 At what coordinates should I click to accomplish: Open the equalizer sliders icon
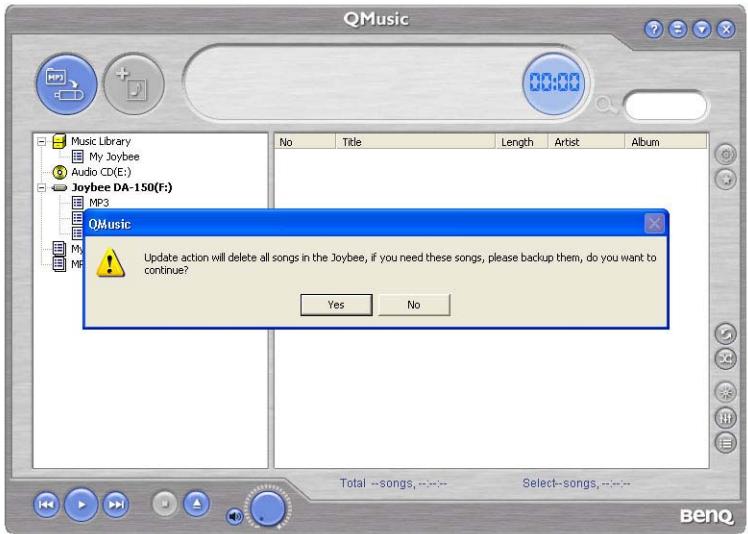(x=726, y=418)
